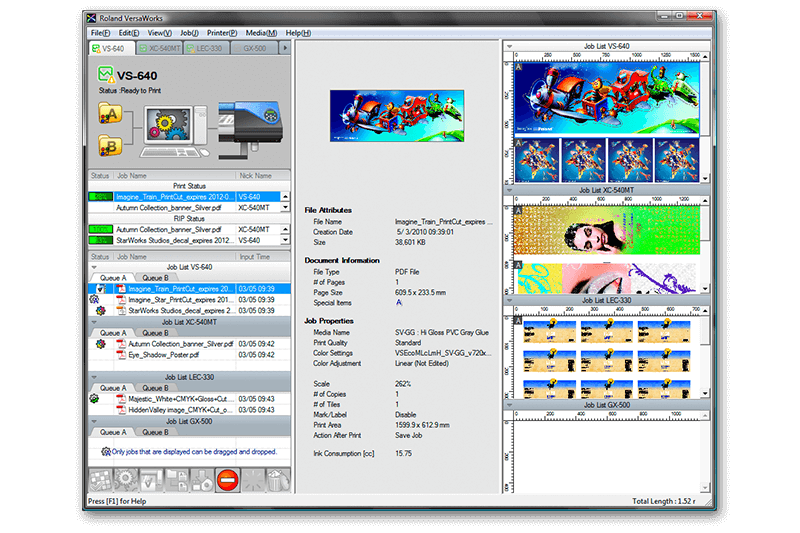Click PDF icon beside Eye_Shadow_Poster.pdf
This screenshot has width=800, height=533.
coord(121,354)
